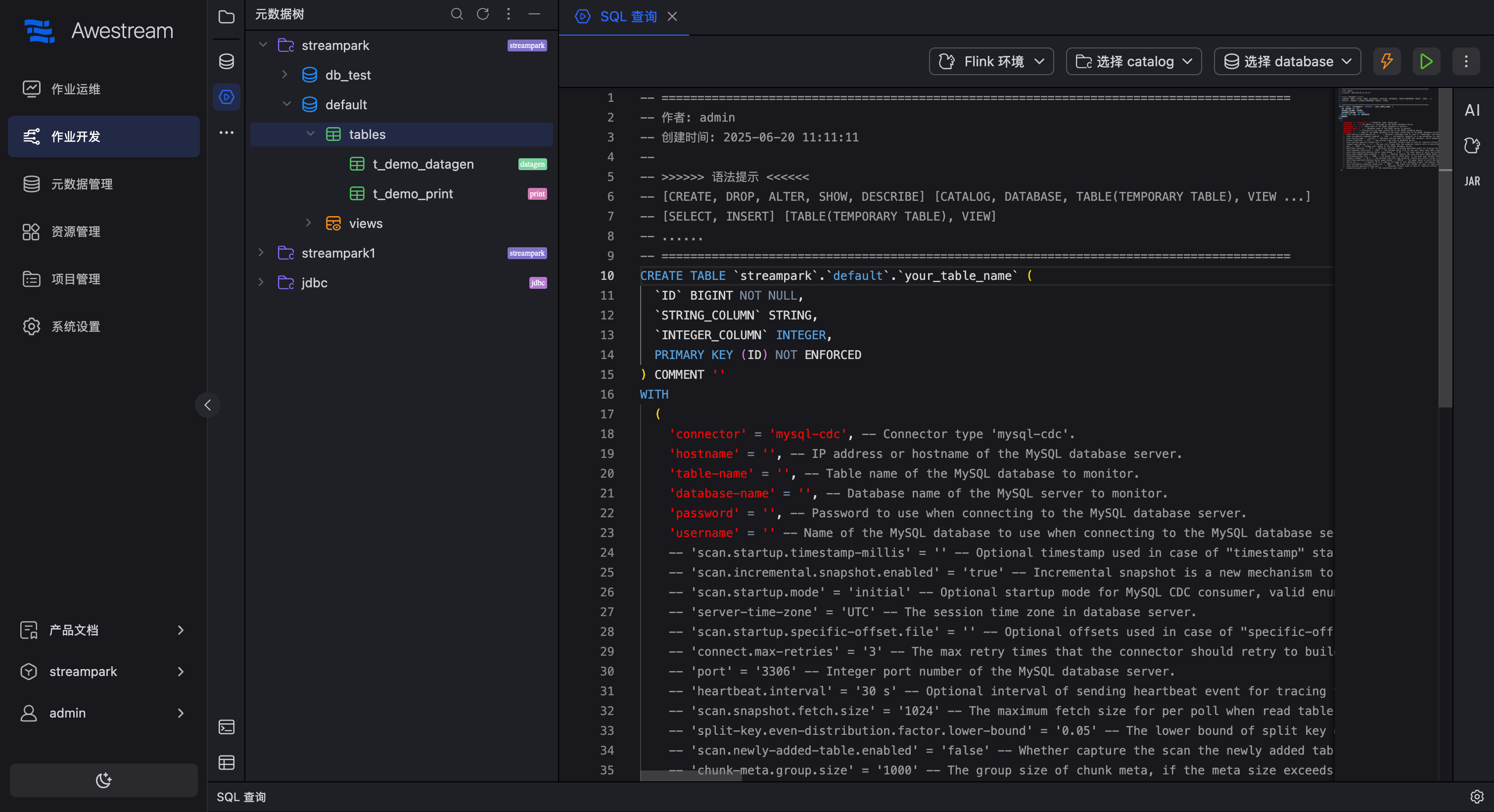
Task: Click the editor settings gear at bottom right
Action: coord(1477,796)
